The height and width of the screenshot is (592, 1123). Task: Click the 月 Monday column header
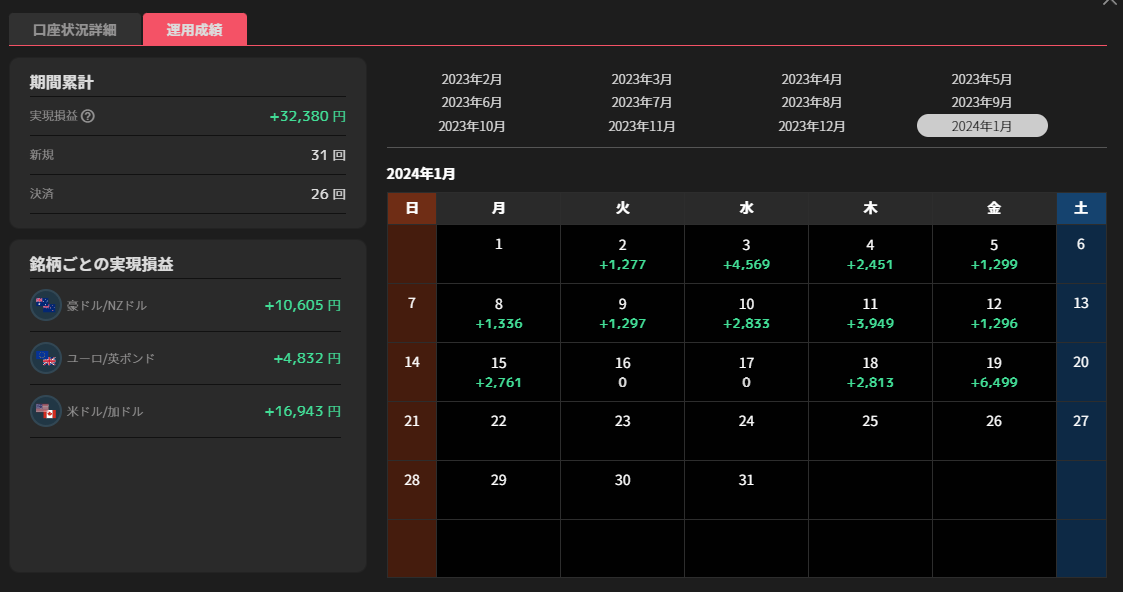pyautogui.click(x=498, y=208)
